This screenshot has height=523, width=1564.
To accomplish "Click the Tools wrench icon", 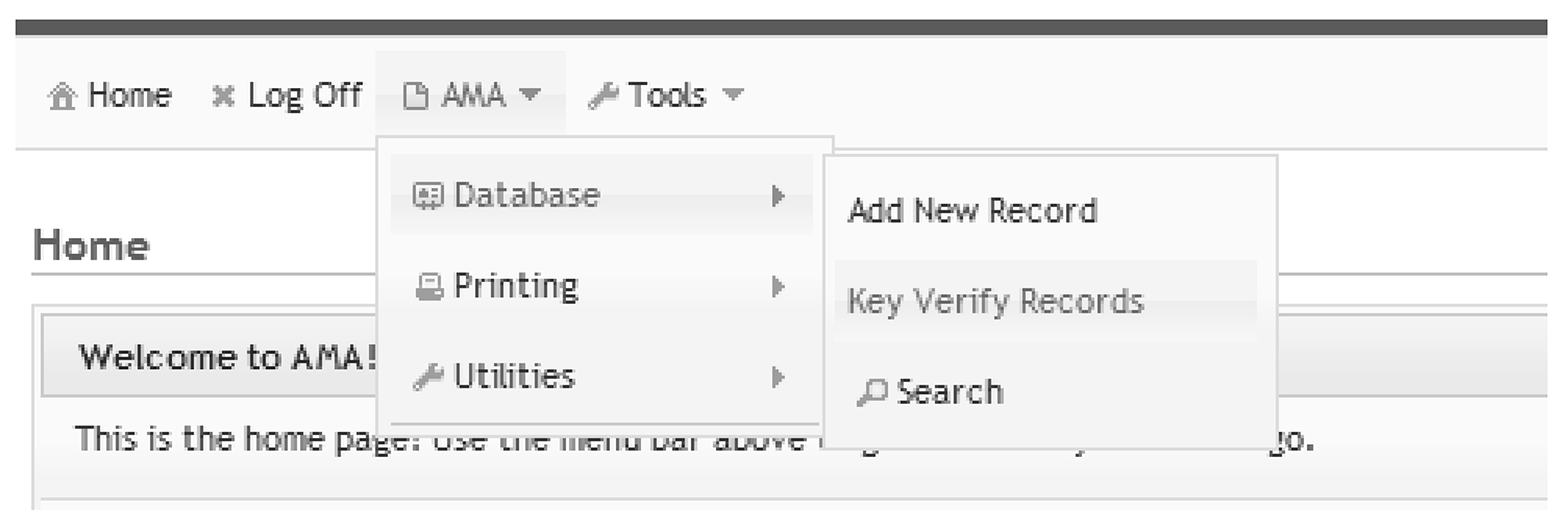I will pyautogui.click(x=602, y=97).
